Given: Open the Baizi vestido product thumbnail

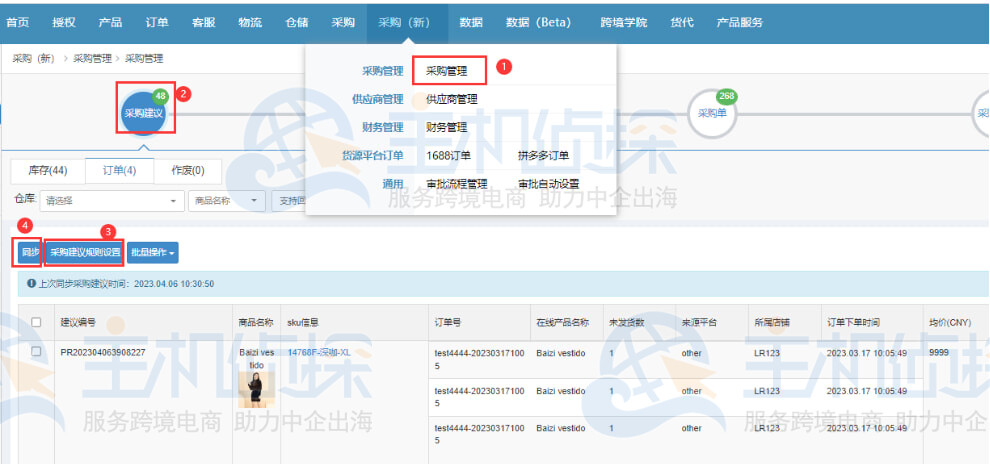Looking at the screenshot, I should (256, 390).
